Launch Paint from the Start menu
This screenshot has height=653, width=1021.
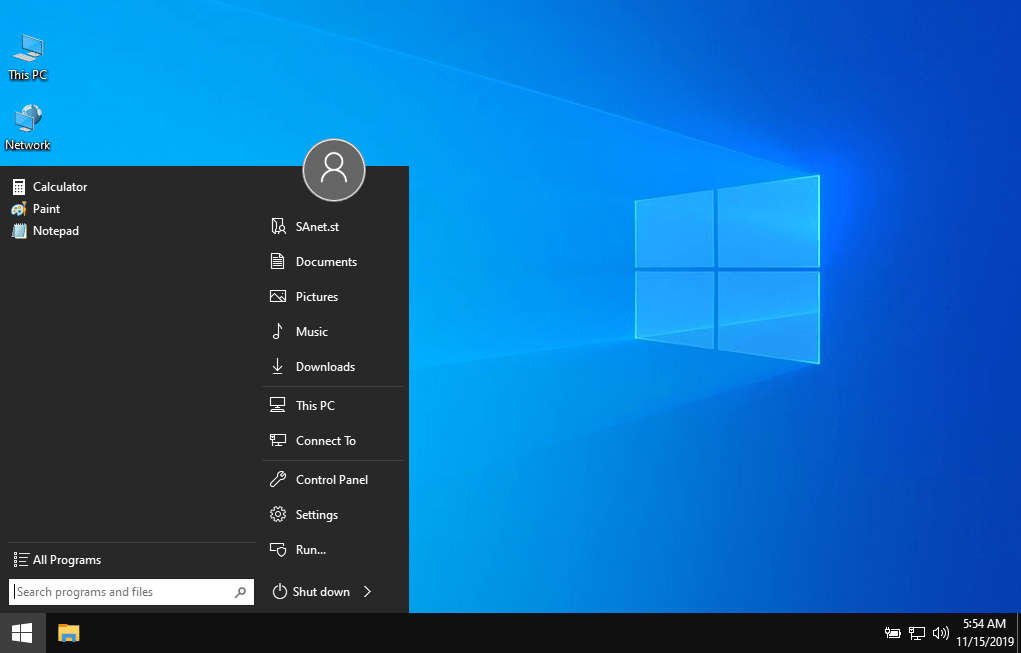click(46, 208)
